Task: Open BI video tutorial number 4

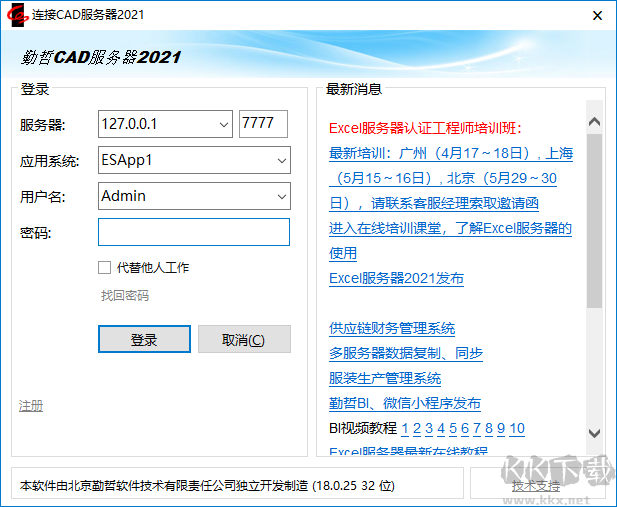Action: [x=441, y=428]
